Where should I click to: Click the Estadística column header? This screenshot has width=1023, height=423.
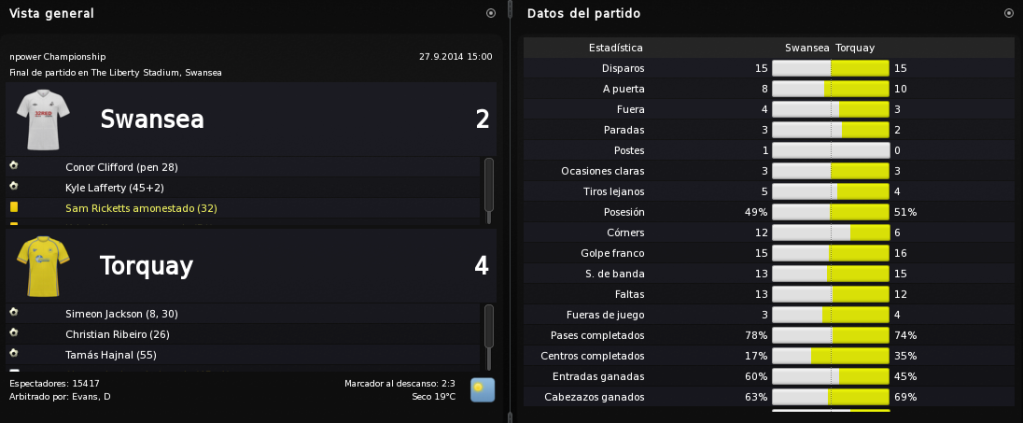coord(615,48)
